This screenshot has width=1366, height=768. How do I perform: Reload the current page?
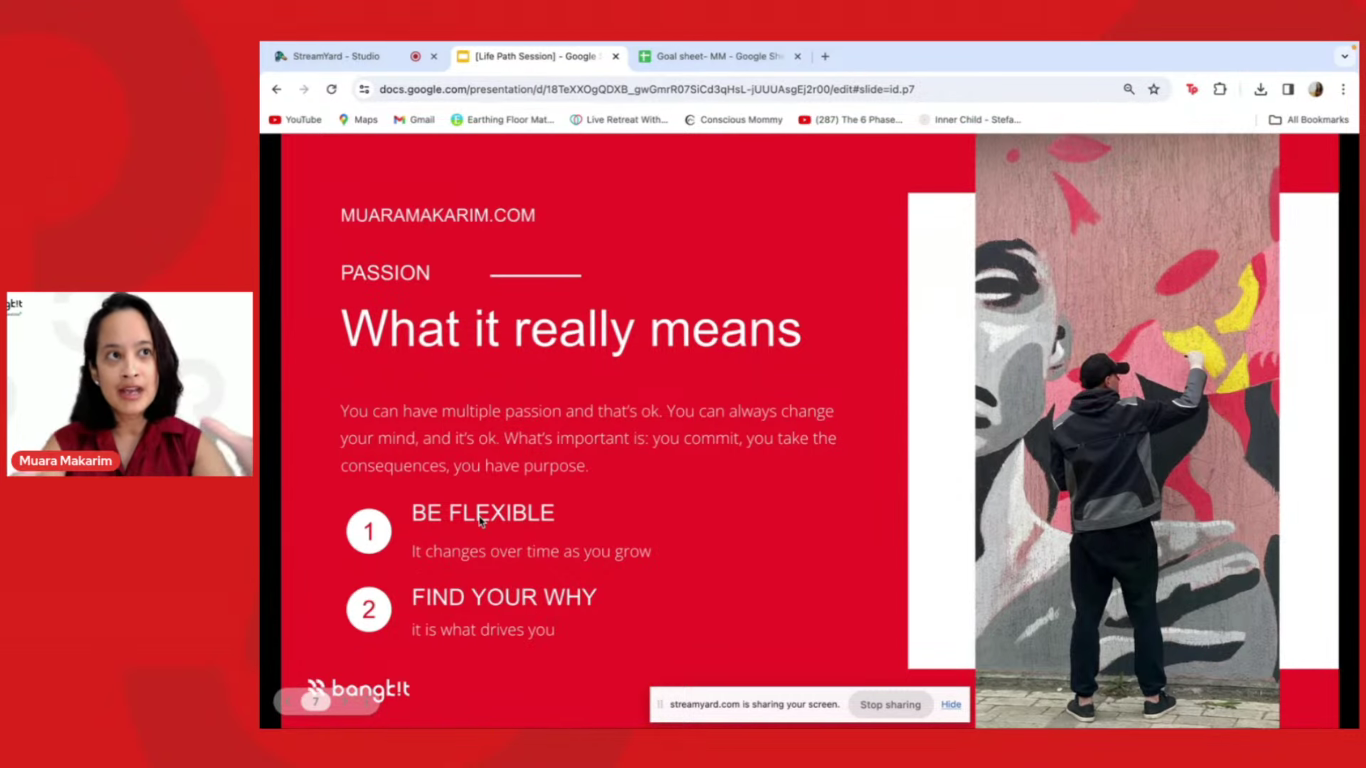[x=332, y=89]
